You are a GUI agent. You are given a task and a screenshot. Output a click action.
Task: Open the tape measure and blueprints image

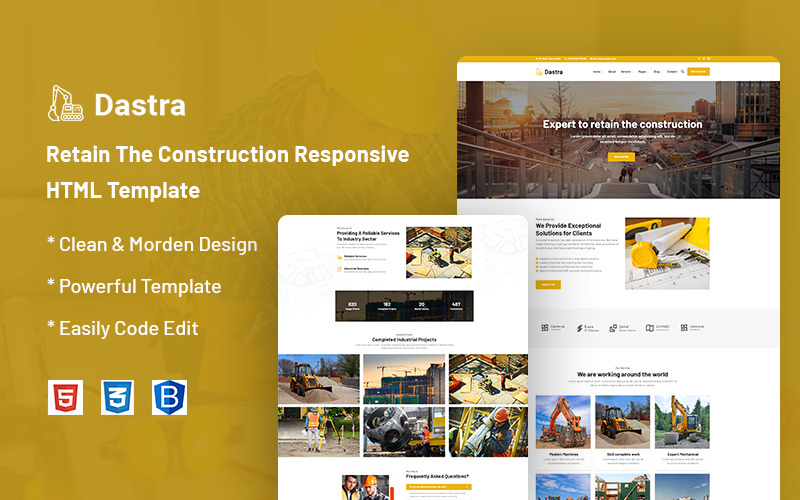tap(667, 254)
